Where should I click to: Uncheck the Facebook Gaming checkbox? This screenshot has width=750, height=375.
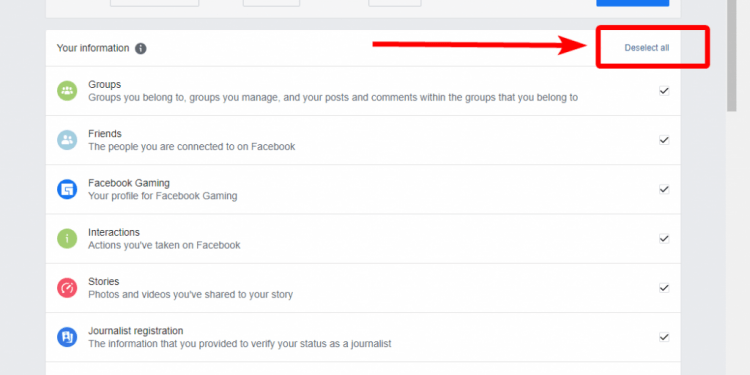(664, 189)
